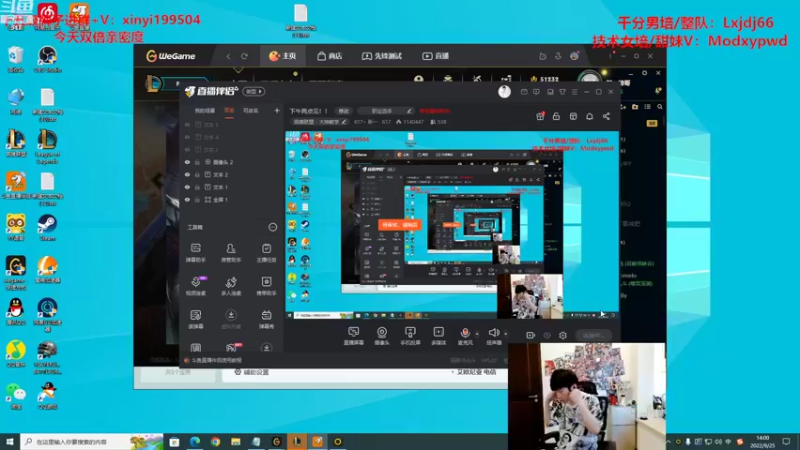This screenshot has height=450, width=800.
Task: Click the search icon in LoL friends panel
Action: pyautogui.click(x=660, y=107)
